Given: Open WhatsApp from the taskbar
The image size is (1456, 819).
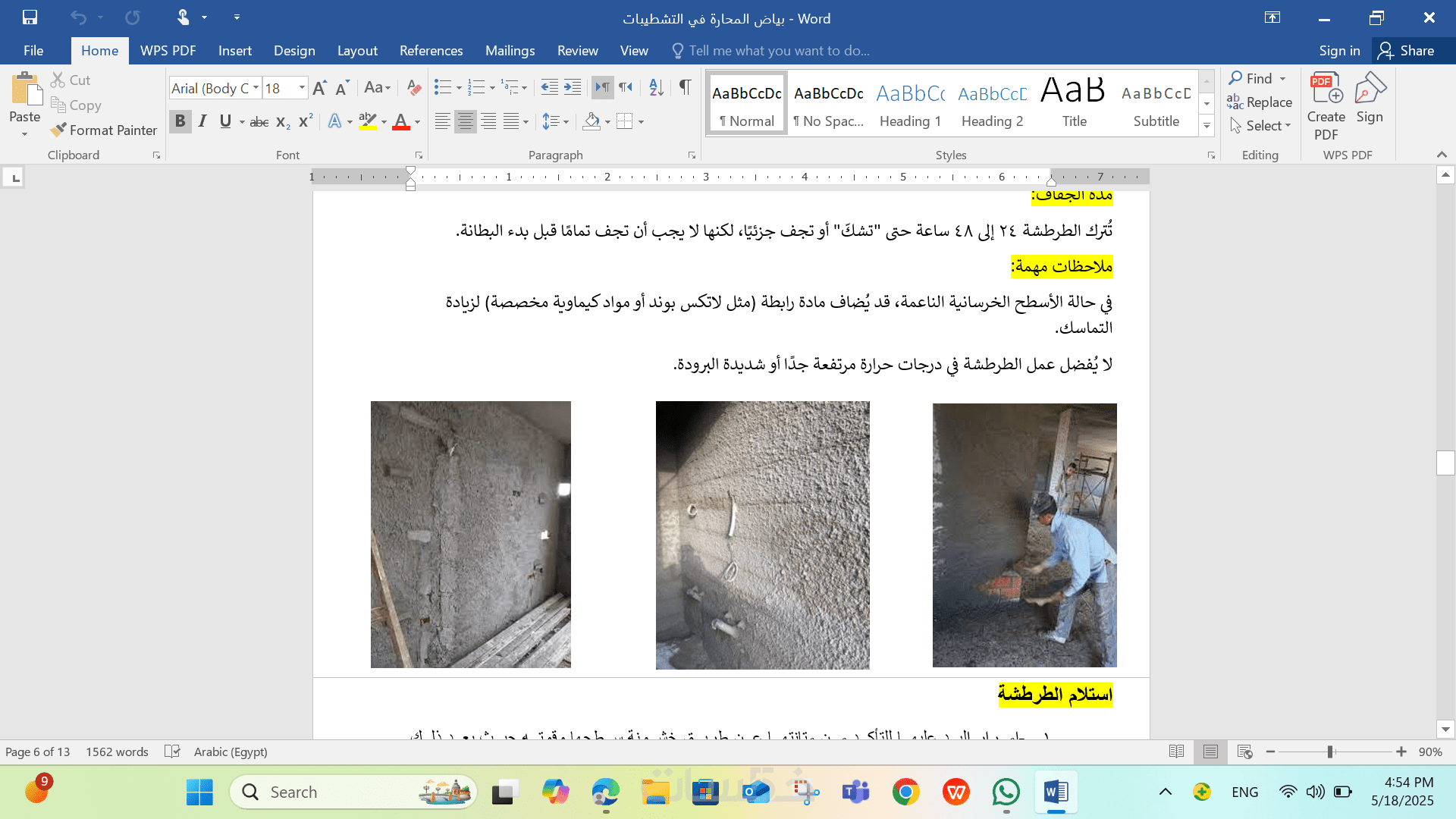Looking at the screenshot, I should pyautogui.click(x=1006, y=792).
